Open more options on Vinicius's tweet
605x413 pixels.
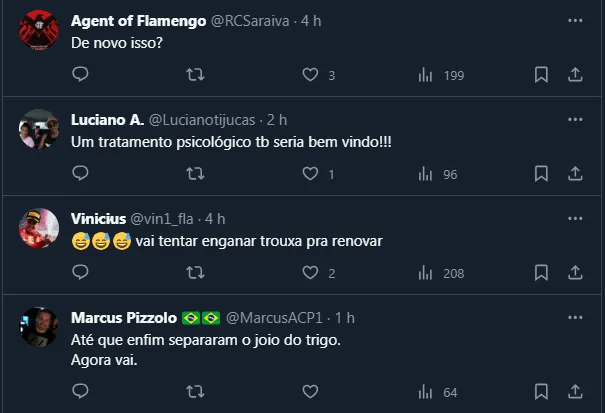575,219
